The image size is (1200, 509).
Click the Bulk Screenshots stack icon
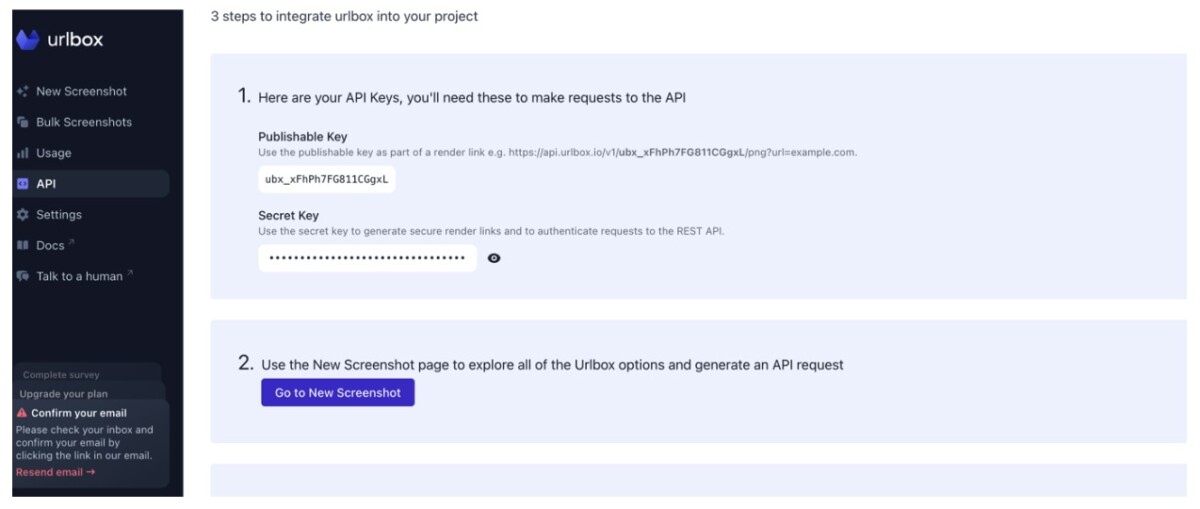[x=22, y=122]
